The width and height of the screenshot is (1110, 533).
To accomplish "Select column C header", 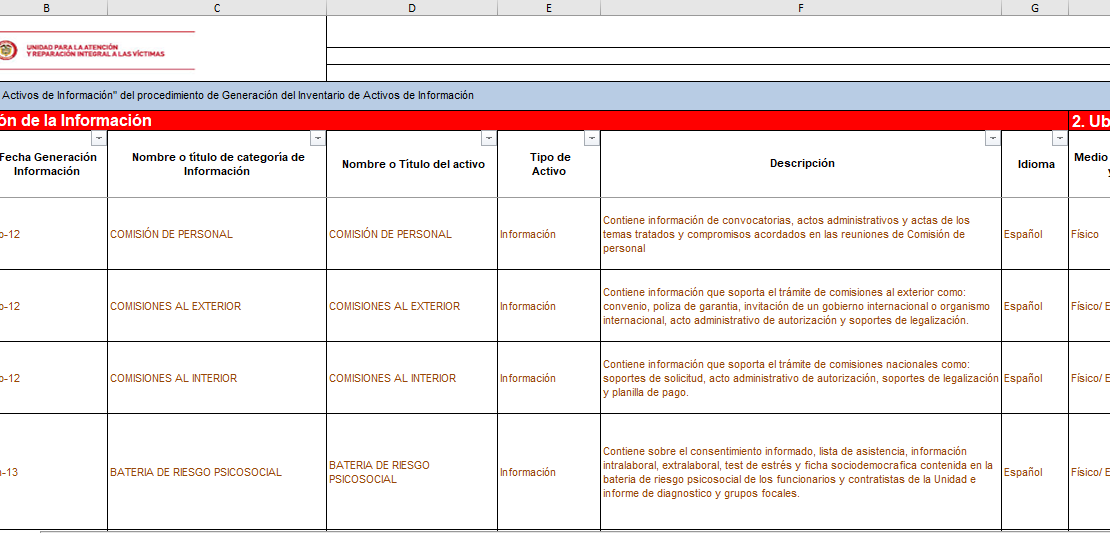I will tap(217, 8).
